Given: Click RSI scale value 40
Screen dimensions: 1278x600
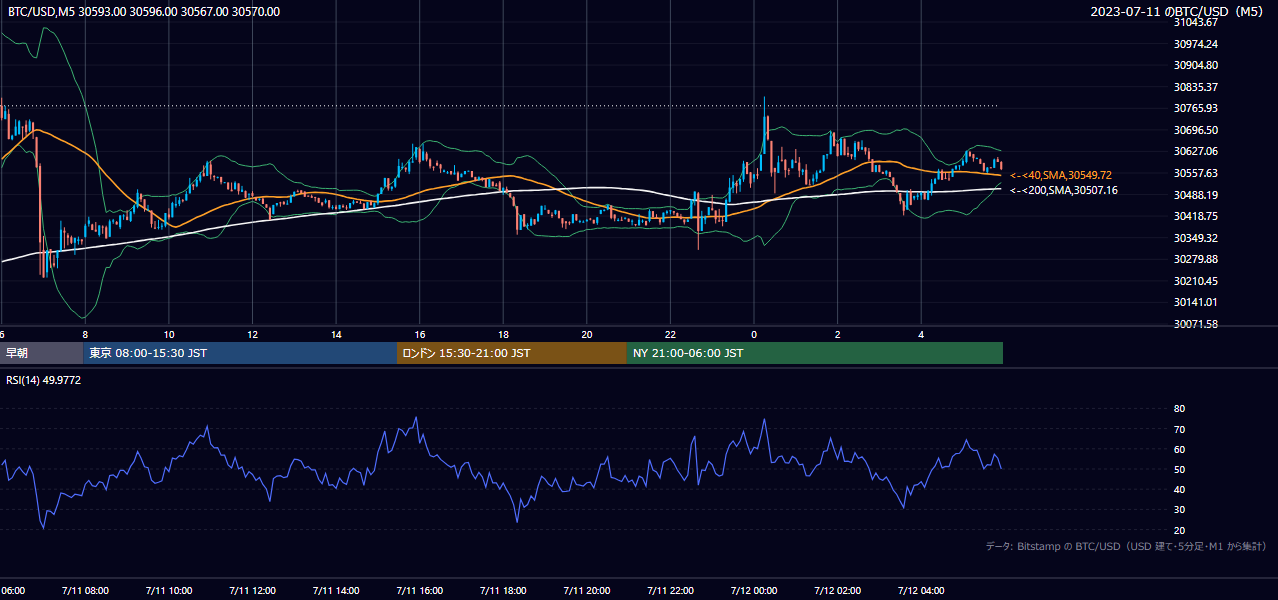Looking at the screenshot, I should click(1179, 489).
